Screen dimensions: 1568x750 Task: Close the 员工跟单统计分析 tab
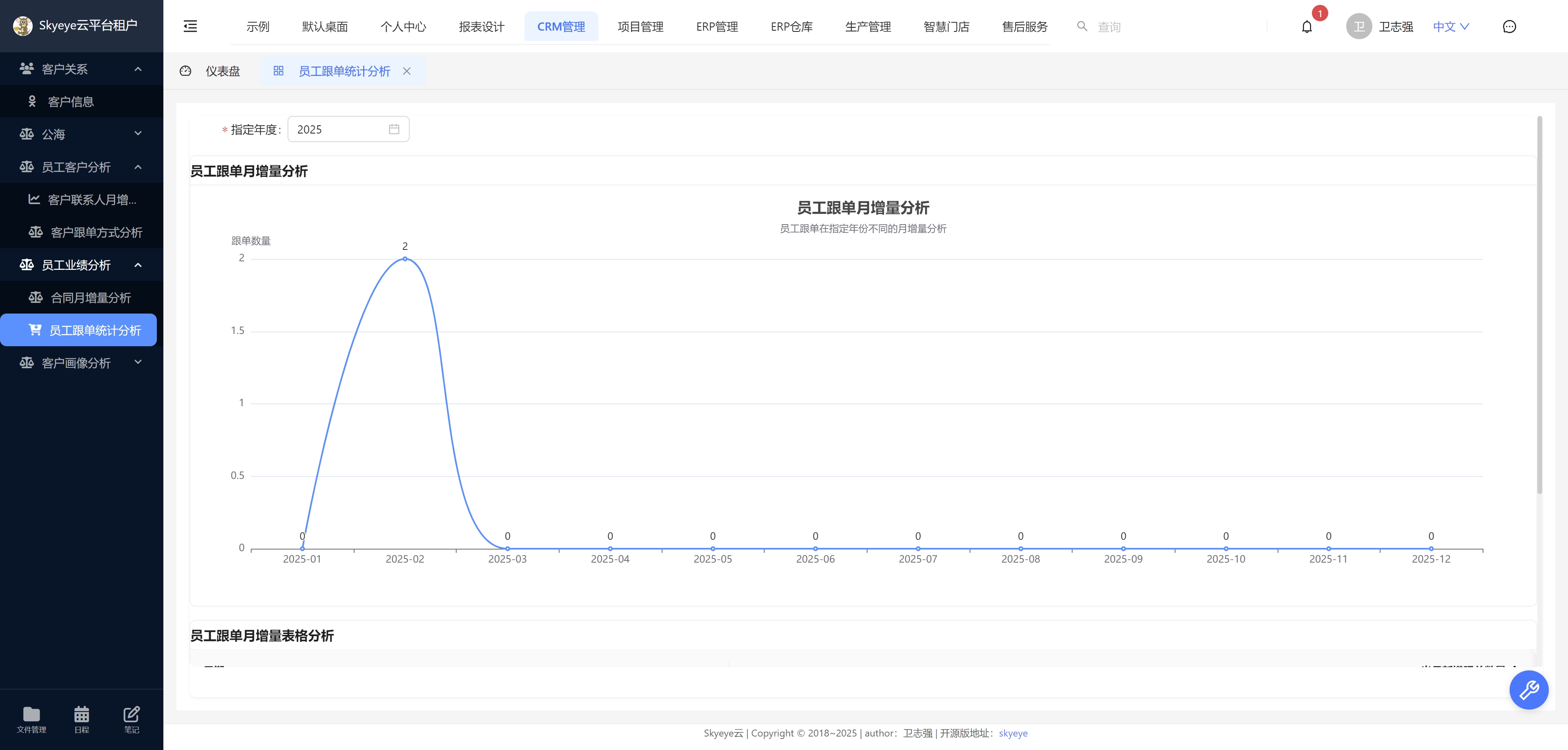tap(407, 71)
